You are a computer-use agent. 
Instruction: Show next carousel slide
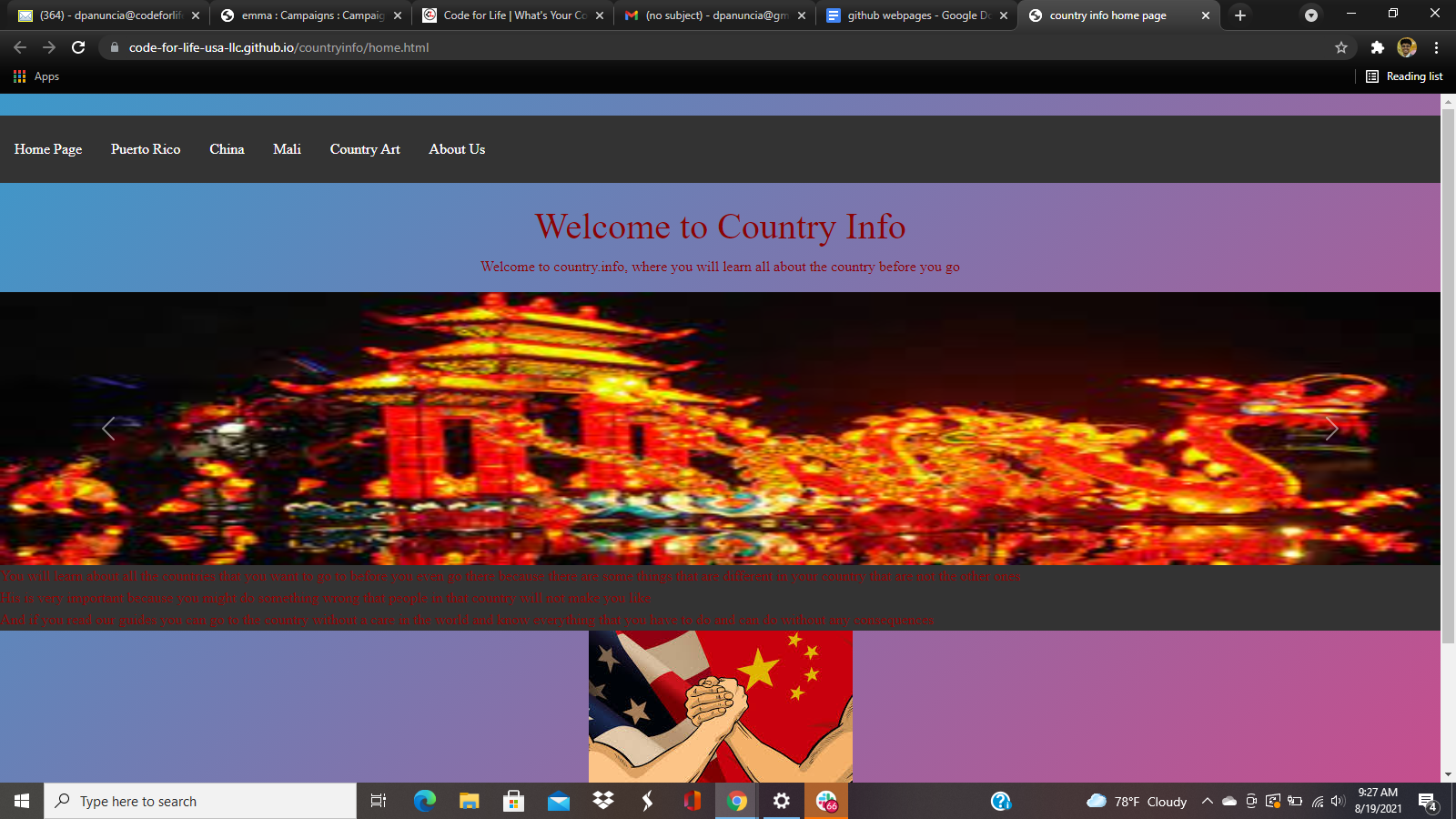(1331, 429)
